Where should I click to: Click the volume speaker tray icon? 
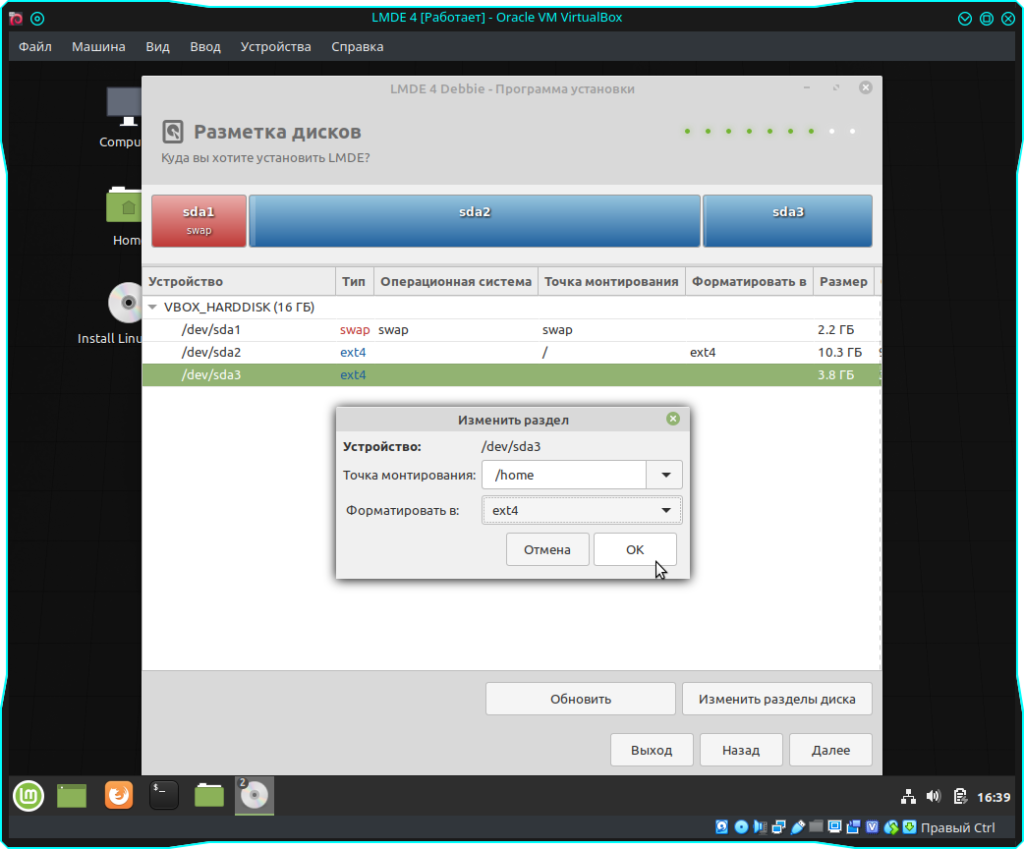[x=934, y=797]
